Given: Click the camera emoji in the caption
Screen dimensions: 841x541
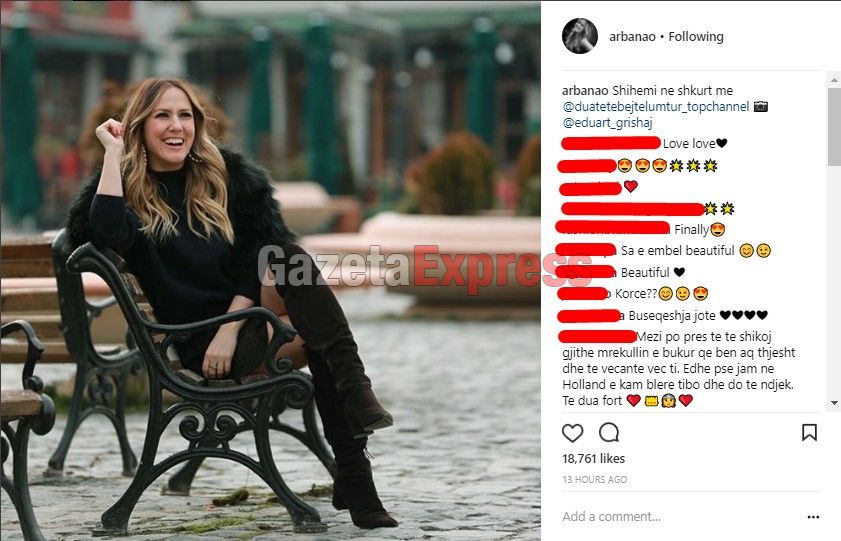Looking at the screenshot, I should pos(761,106).
